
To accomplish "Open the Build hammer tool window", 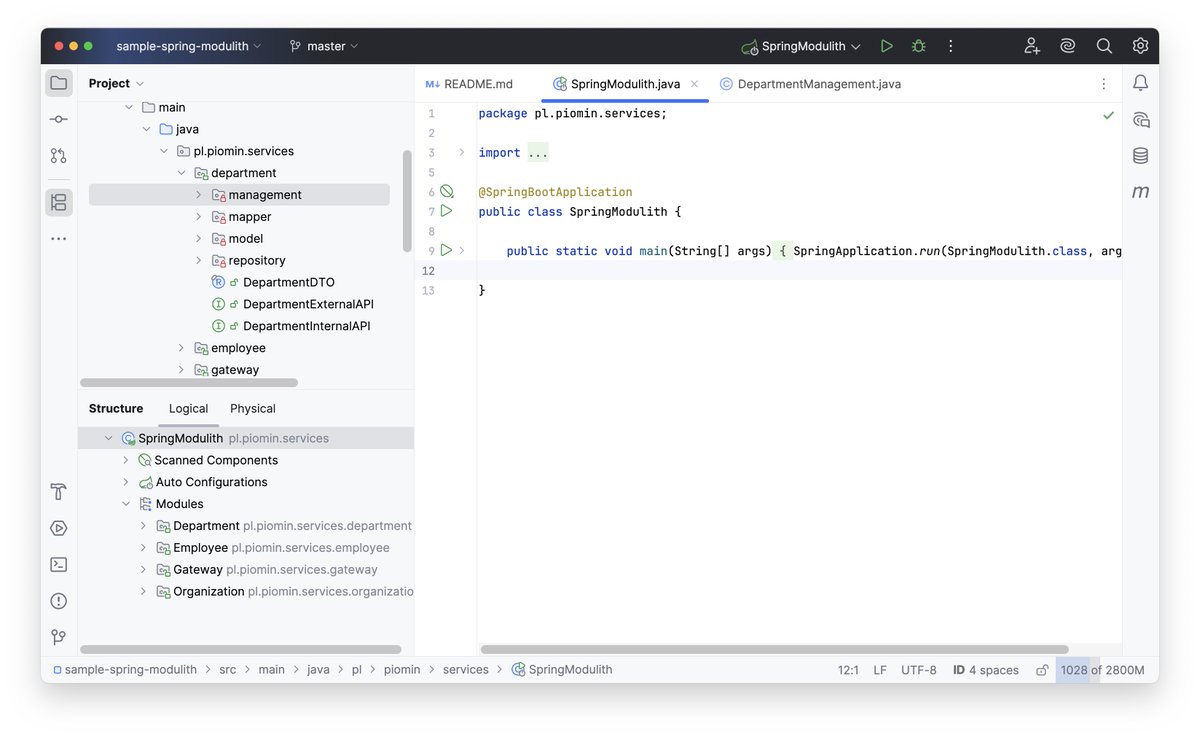I will (x=59, y=492).
